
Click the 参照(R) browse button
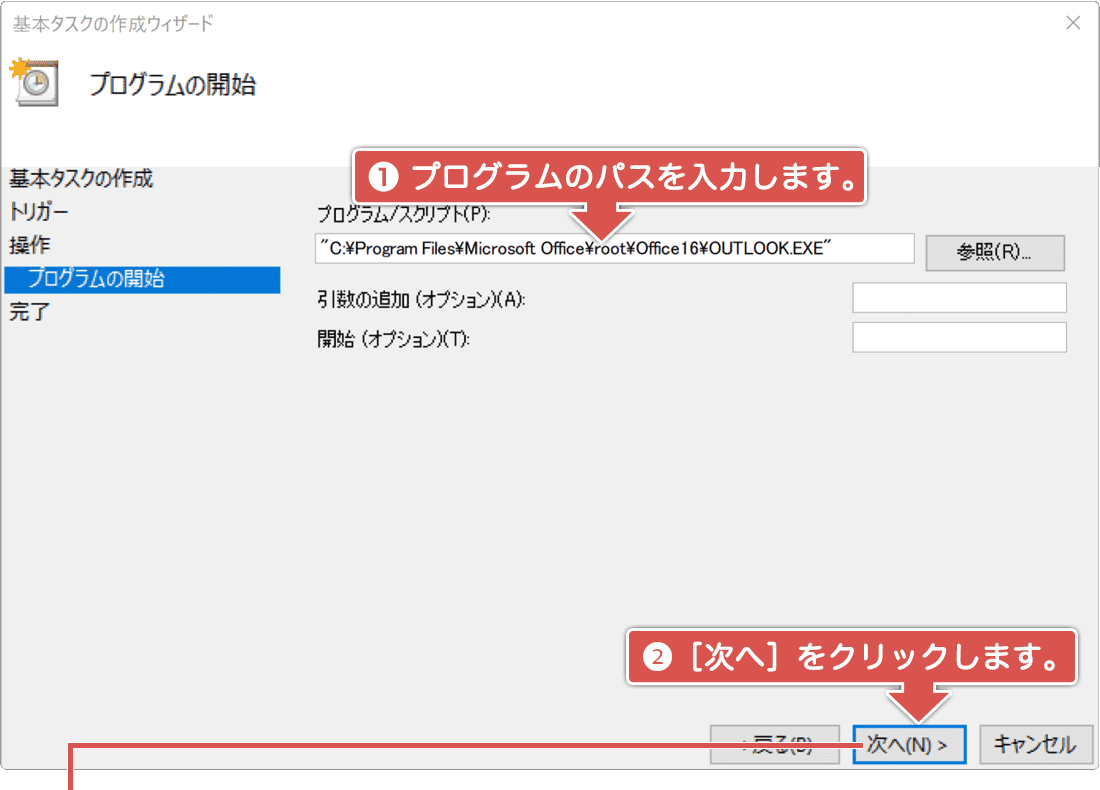click(x=994, y=253)
